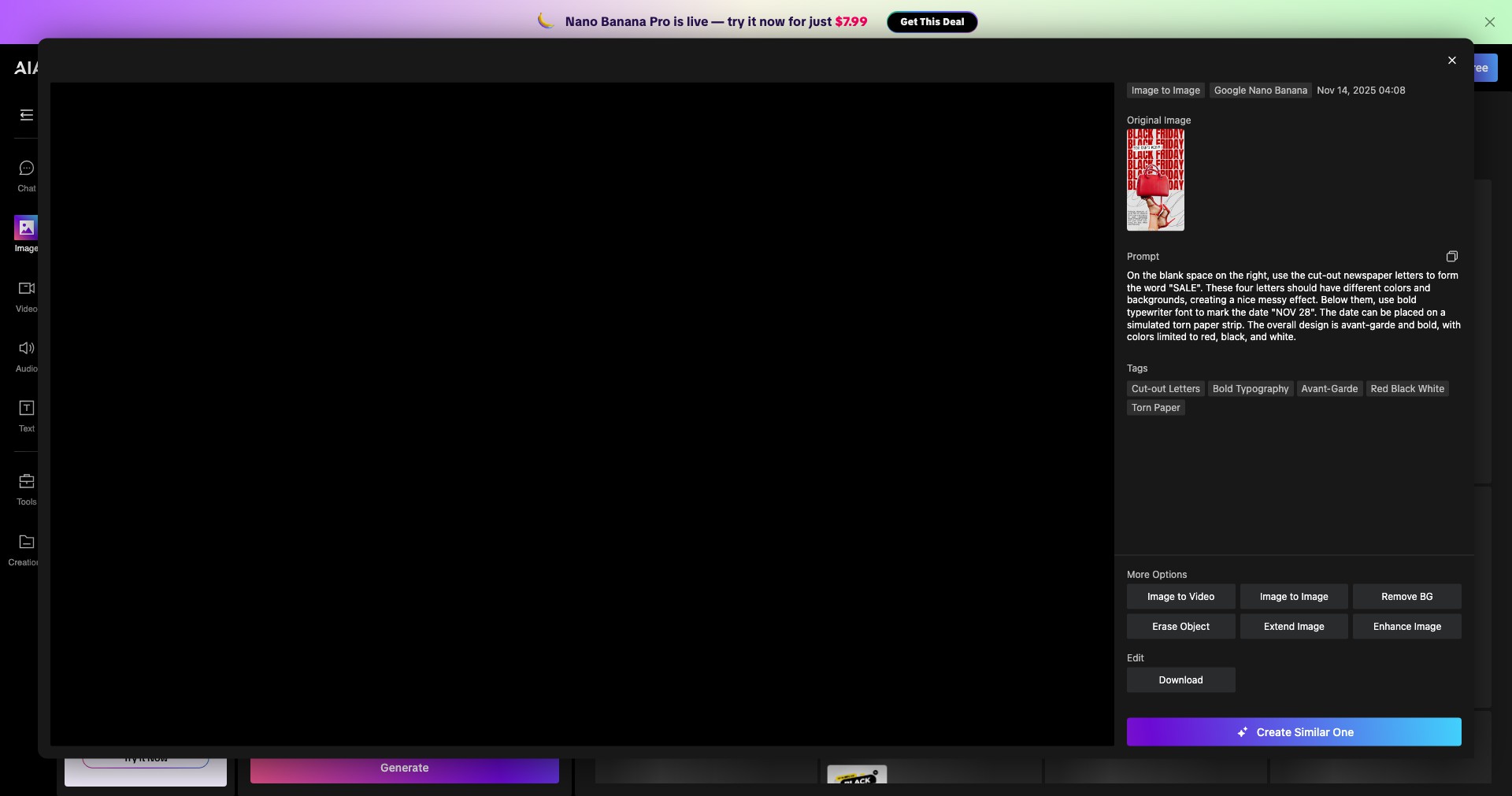Copy the prompt with the copy icon

pyautogui.click(x=1452, y=257)
